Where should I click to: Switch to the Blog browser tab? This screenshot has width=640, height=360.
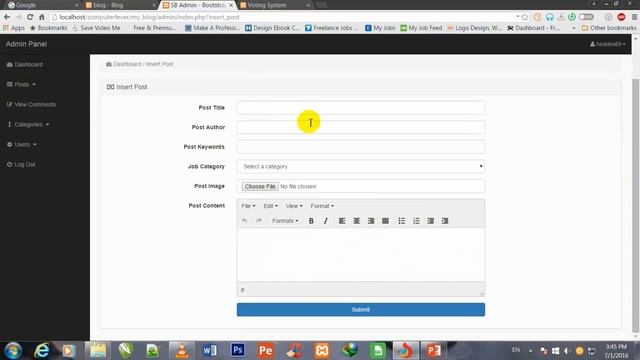point(120,5)
